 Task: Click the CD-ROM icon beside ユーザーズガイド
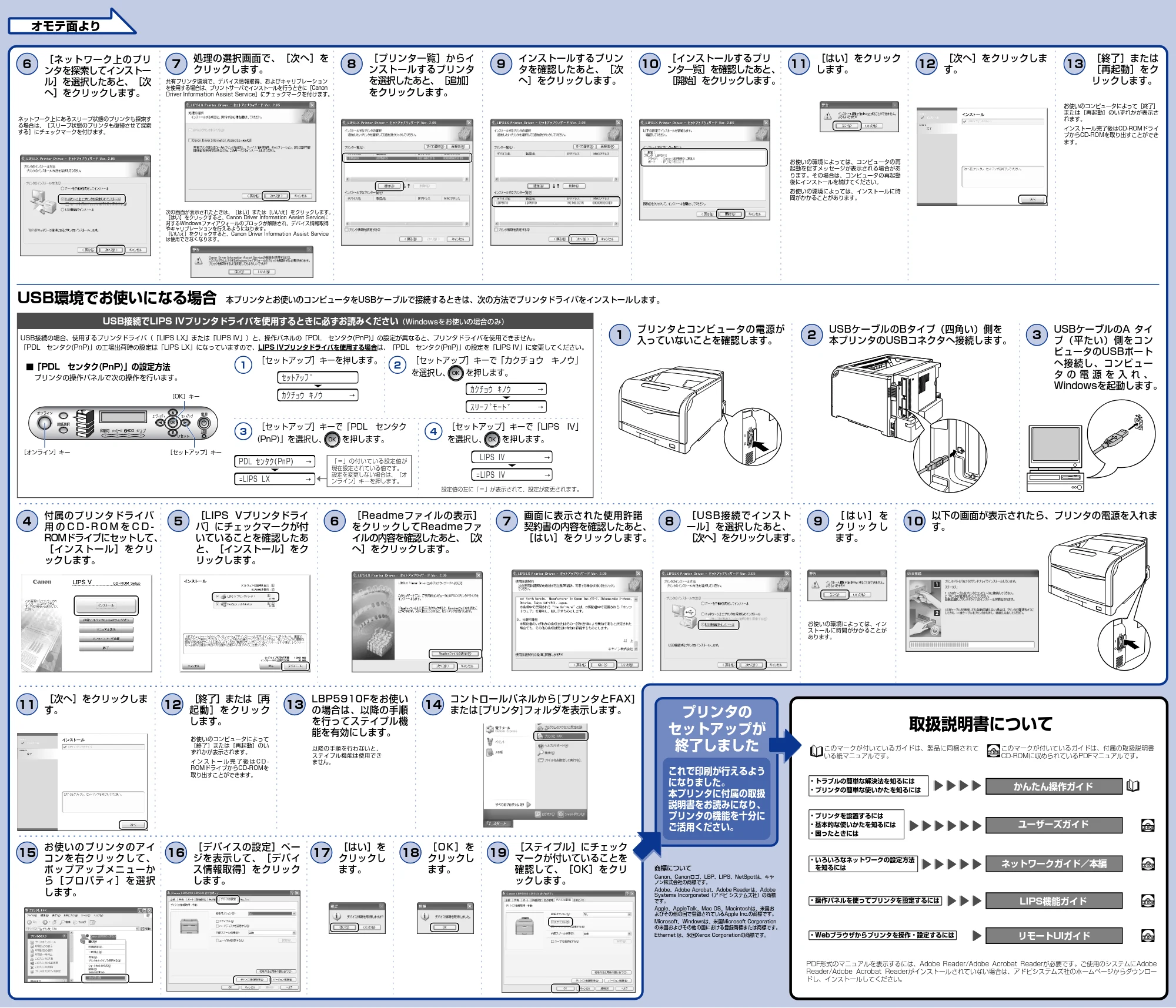click(1147, 825)
